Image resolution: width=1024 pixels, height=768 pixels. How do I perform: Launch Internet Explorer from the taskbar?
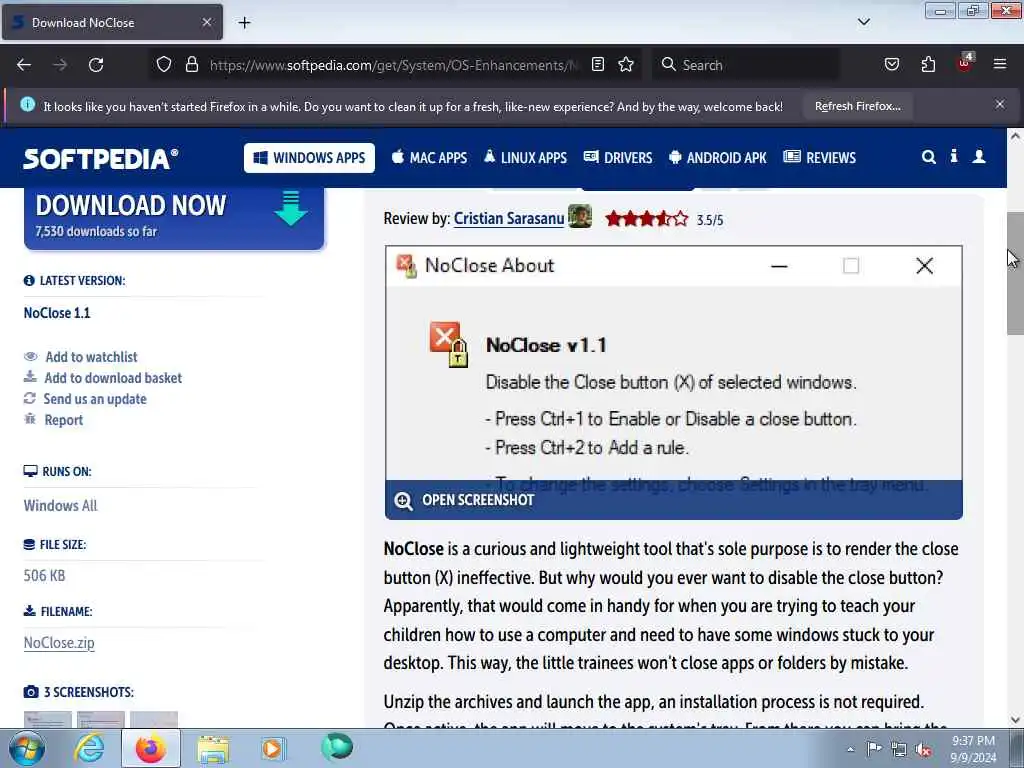click(89, 748)
